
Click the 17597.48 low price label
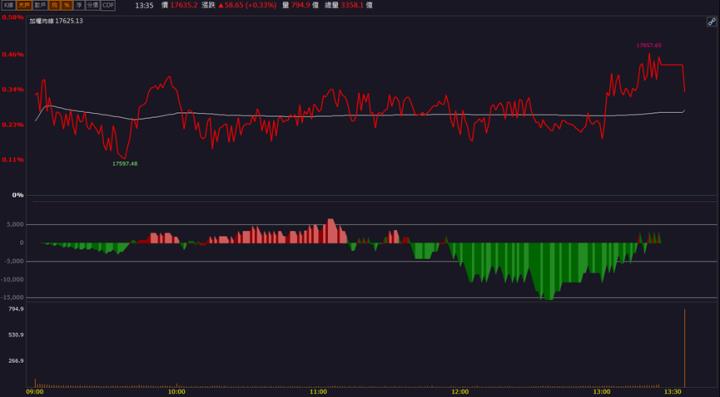point(125,164)
